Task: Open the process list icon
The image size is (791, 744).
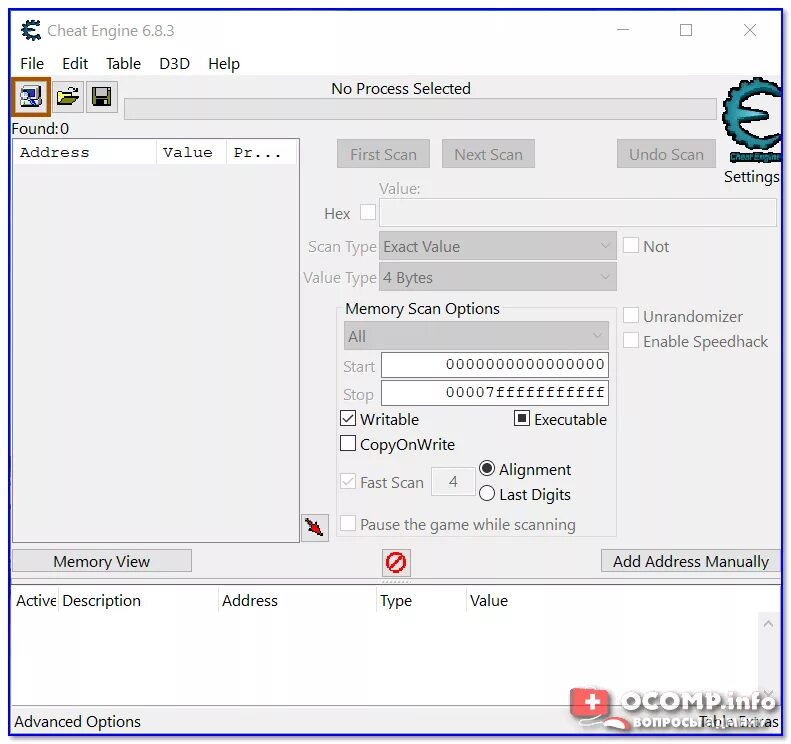Action: pos(31,96)
